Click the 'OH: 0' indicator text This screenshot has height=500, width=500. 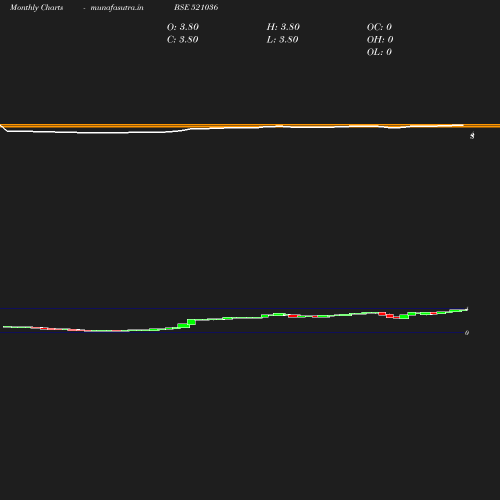click(x=380, y=39)
